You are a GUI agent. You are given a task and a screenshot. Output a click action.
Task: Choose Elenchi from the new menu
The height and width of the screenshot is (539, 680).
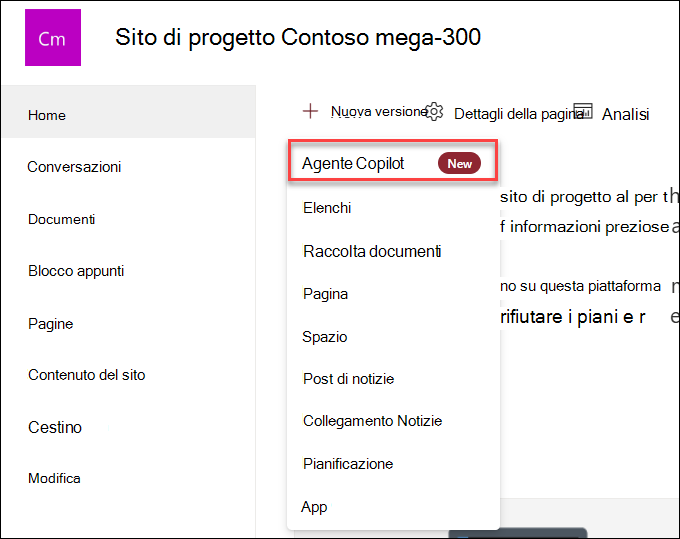tap(327, 208)
